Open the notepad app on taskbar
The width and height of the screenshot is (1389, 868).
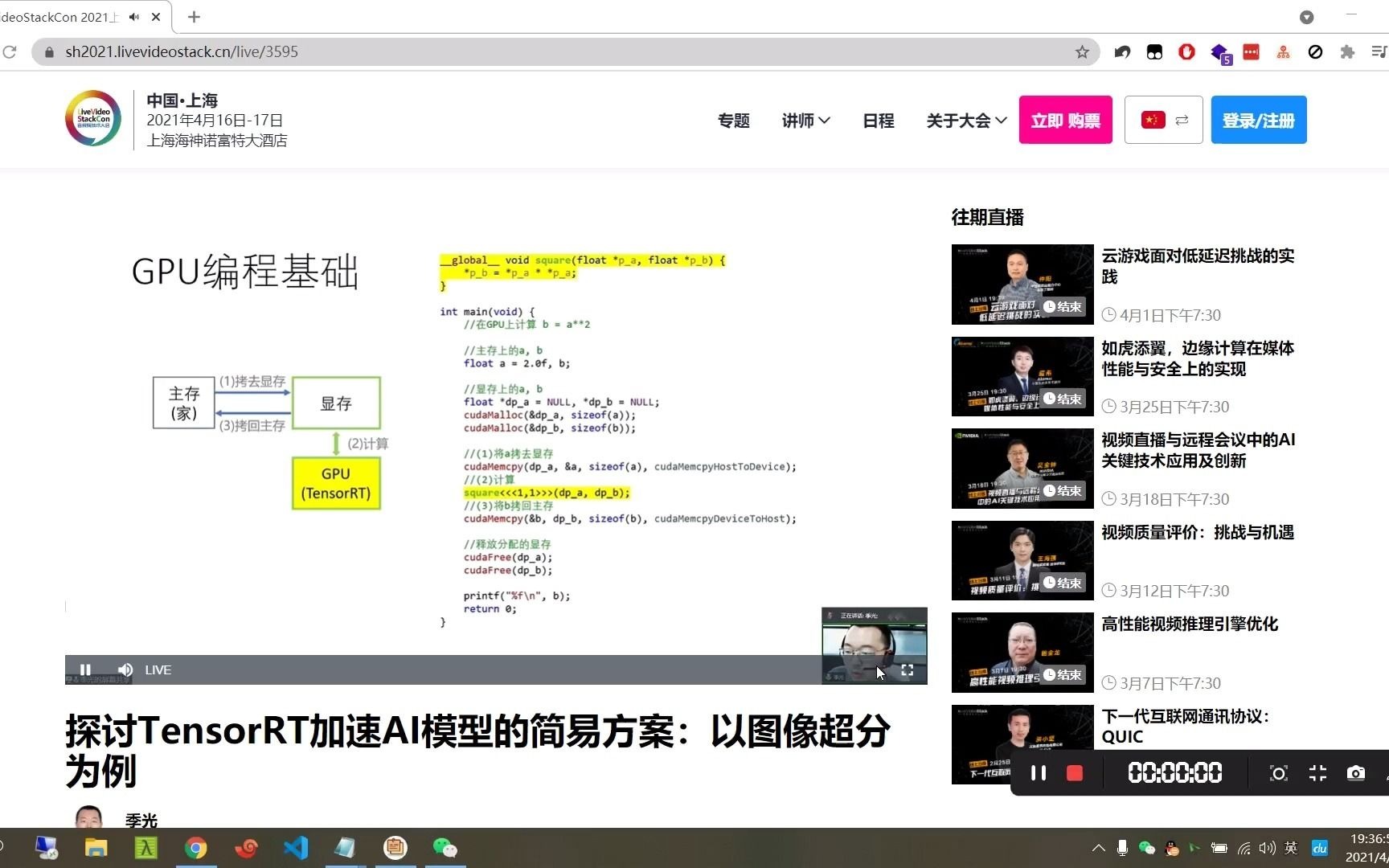pyautogui.click(x=345, y=848)
